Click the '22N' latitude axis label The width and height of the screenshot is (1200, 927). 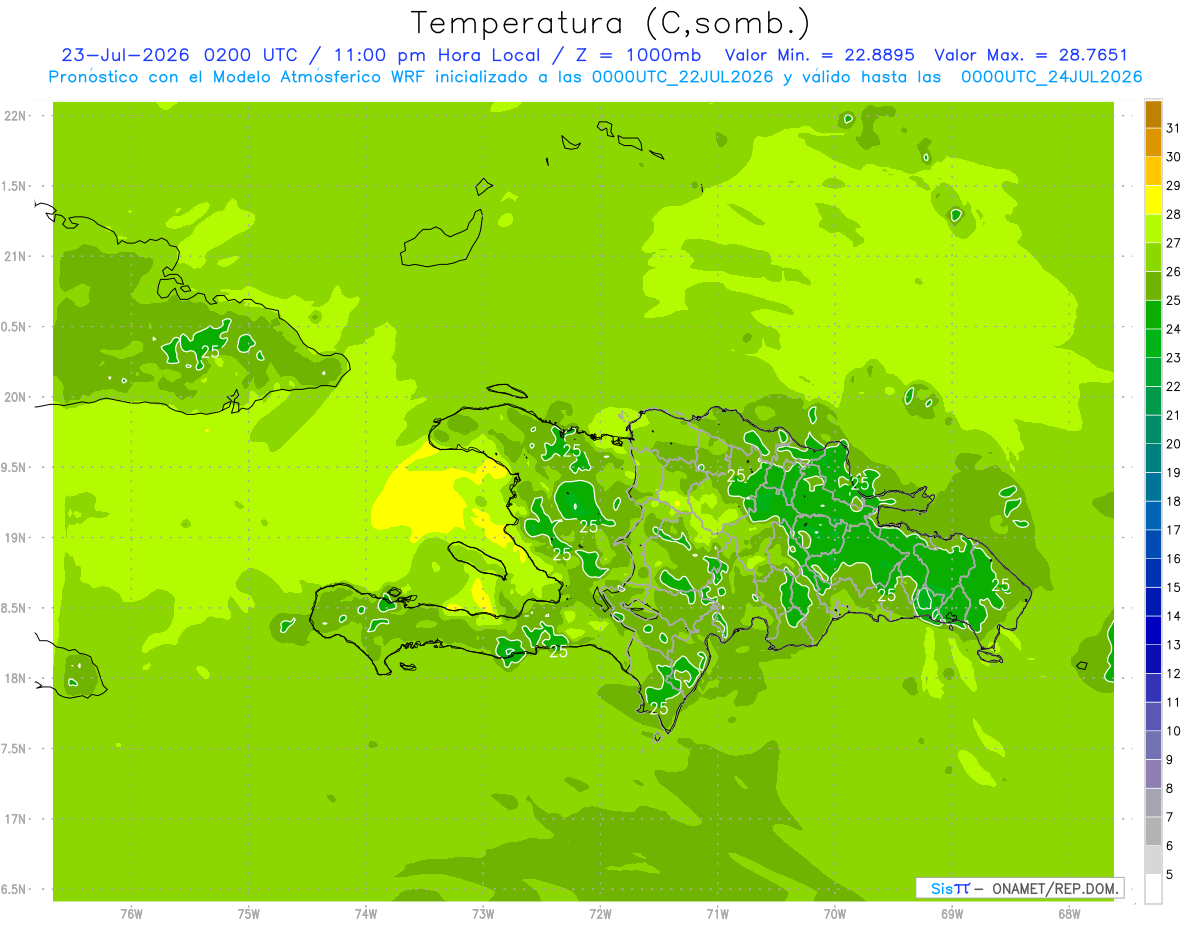[14, 116]
